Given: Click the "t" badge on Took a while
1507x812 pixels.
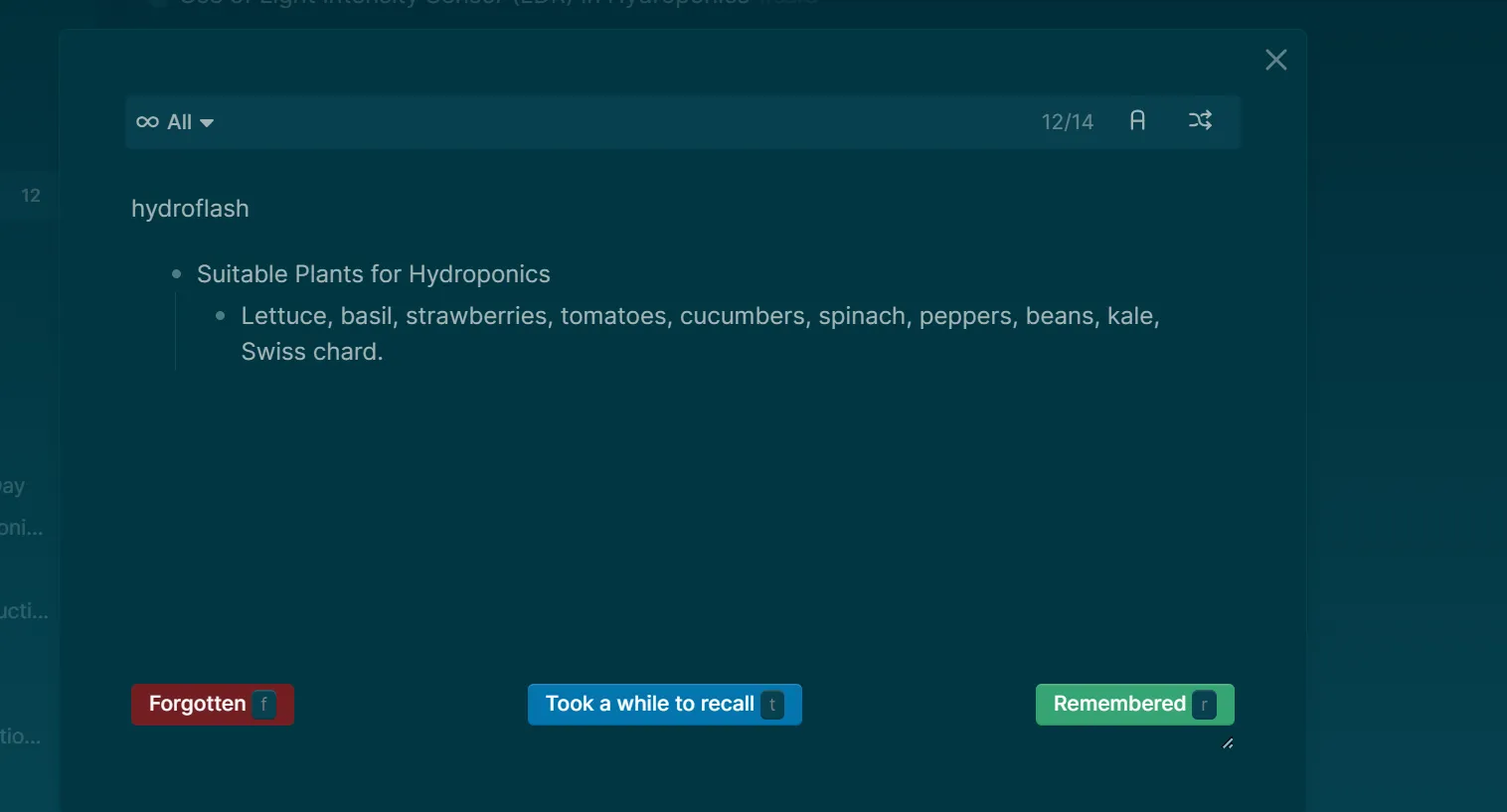Looking at the screenshot, I should point(771,704).
